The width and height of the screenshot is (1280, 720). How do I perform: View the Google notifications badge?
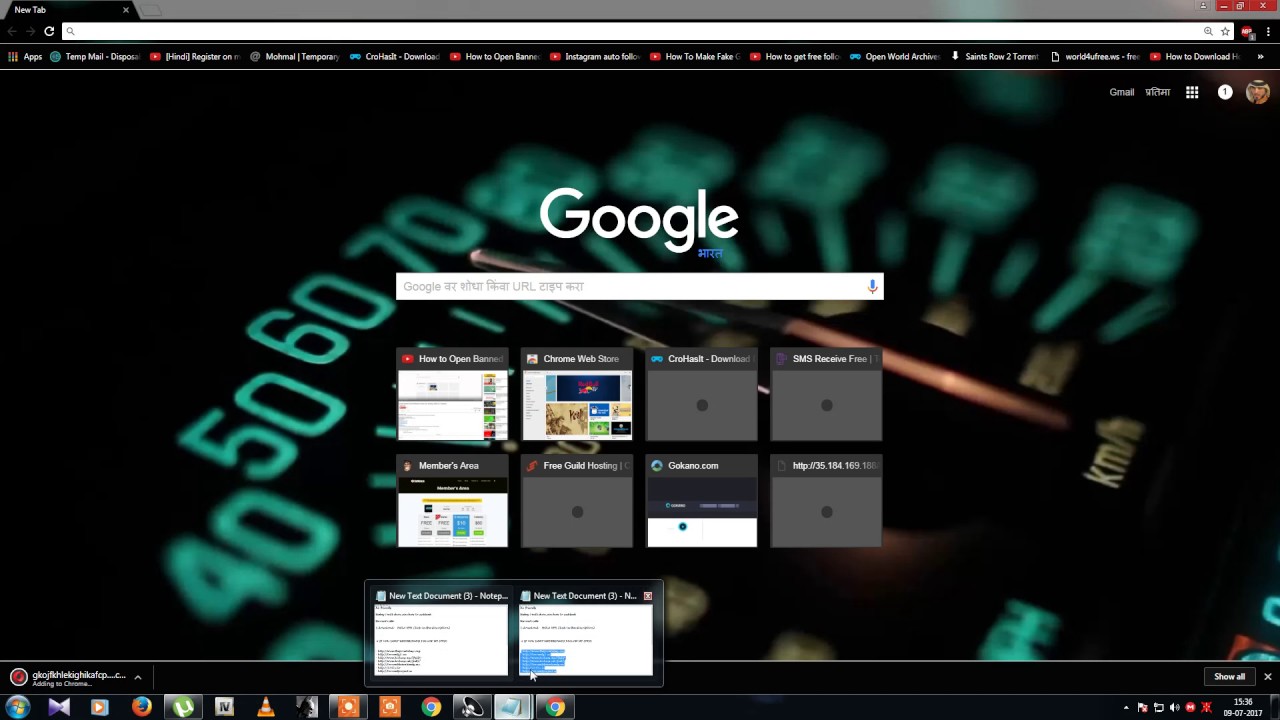click(1225, 92)
